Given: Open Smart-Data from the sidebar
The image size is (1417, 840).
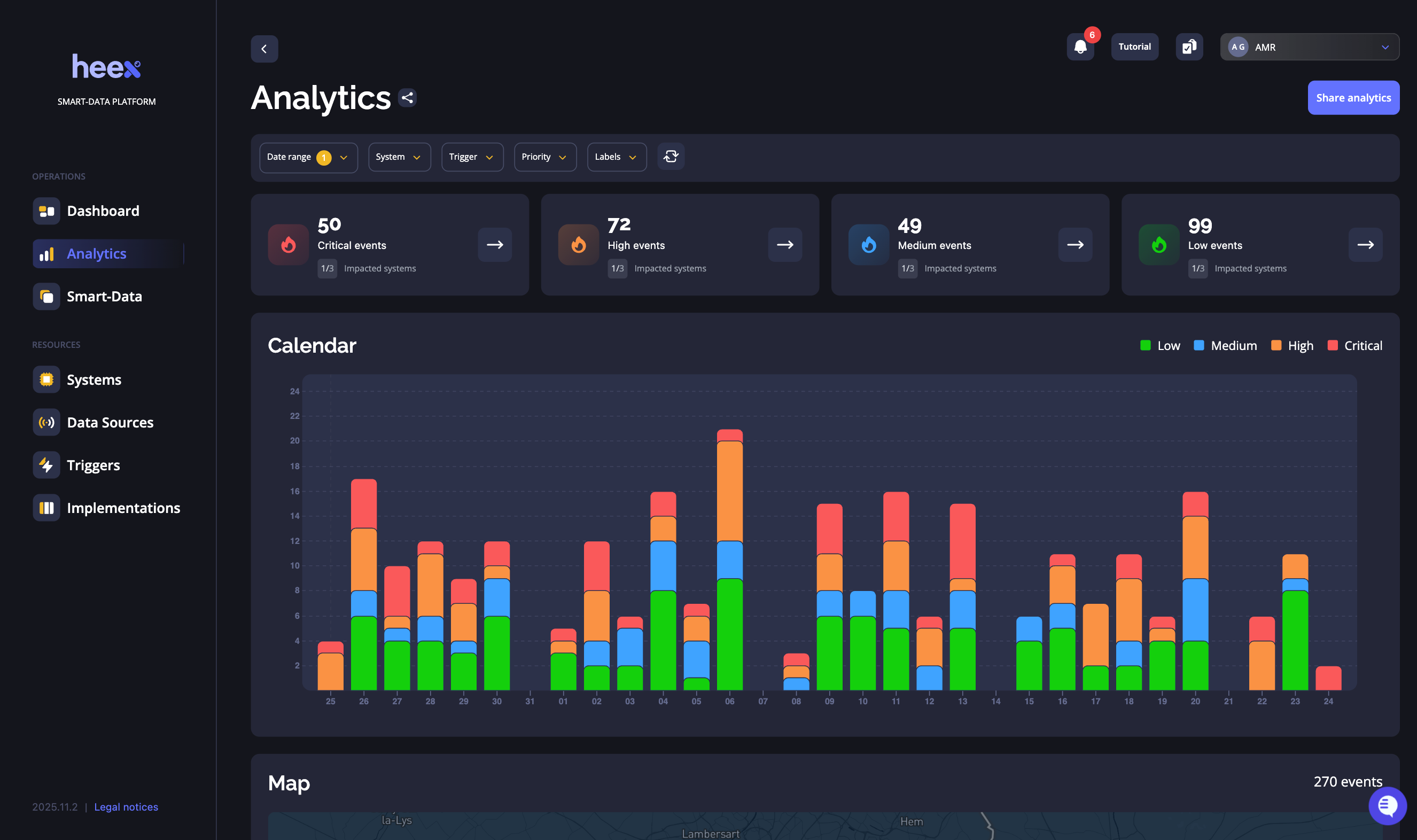Looking at the screenshot, I should pyautogui.click(x=46, y=296).
